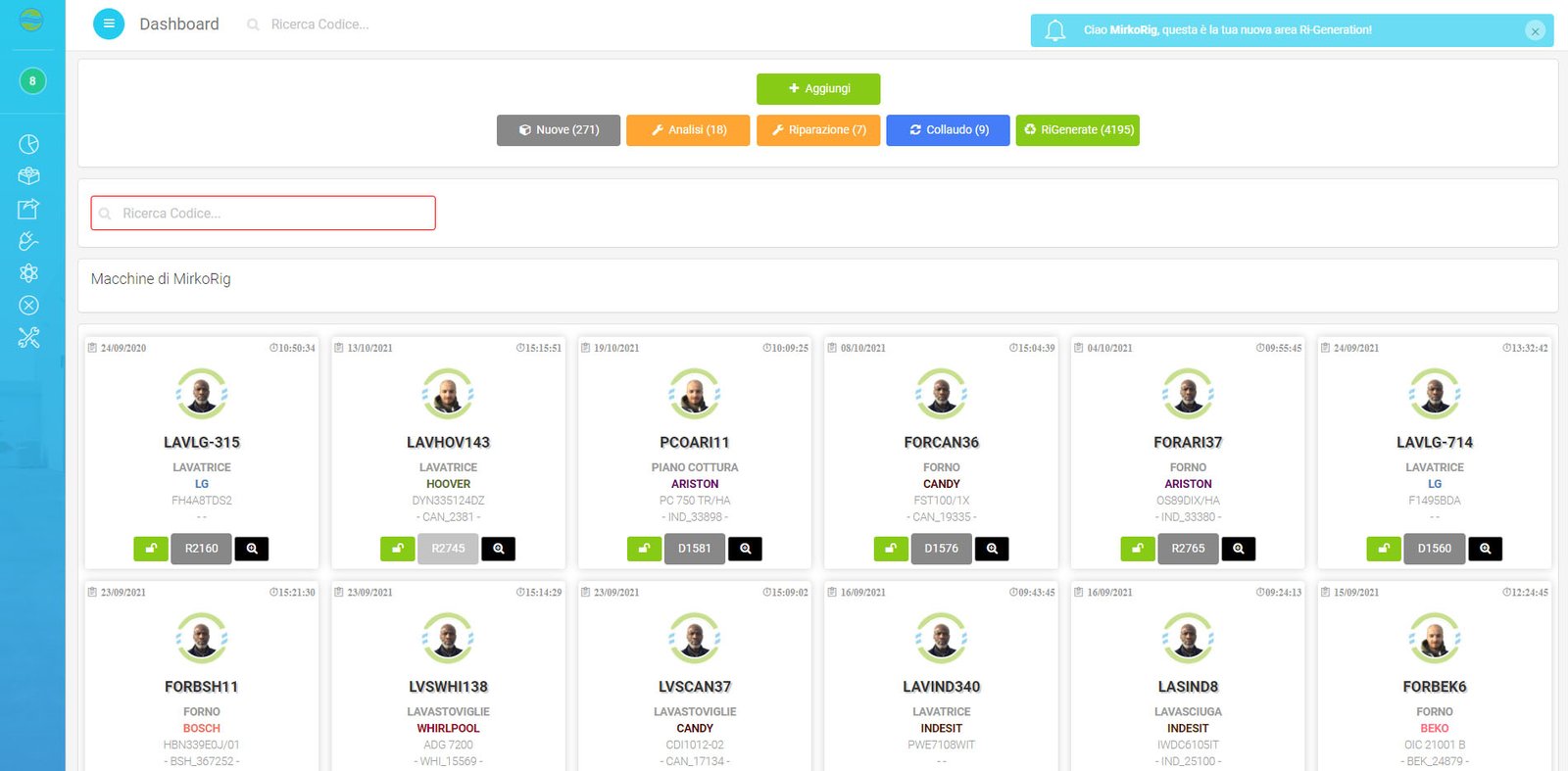The height and width of the screenshot is (771, 1568).
Task: Click the BOSCH brand label
Action: click(202, 728)
